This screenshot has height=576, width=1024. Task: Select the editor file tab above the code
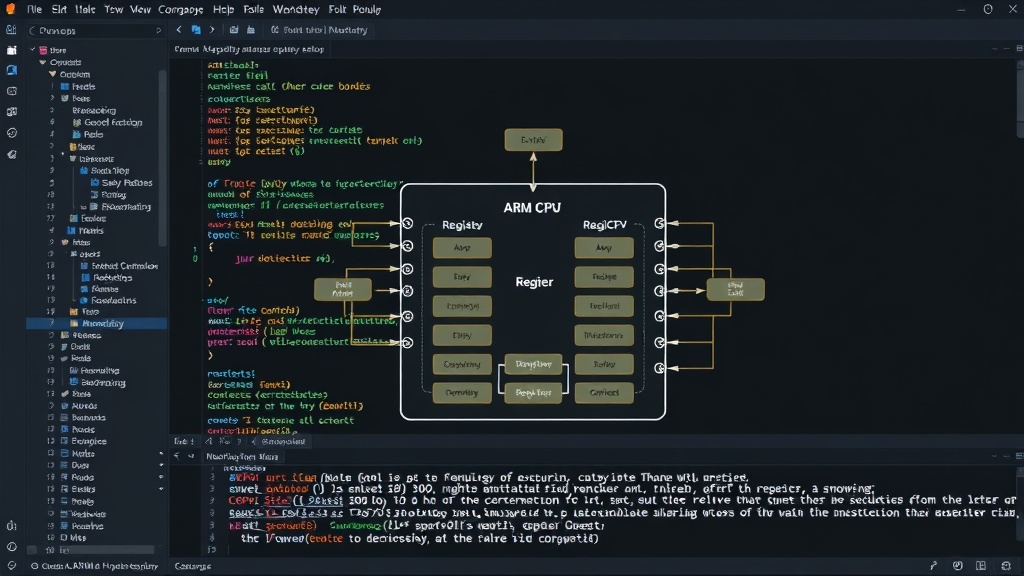pyautogui.click(x=249, y=49)
